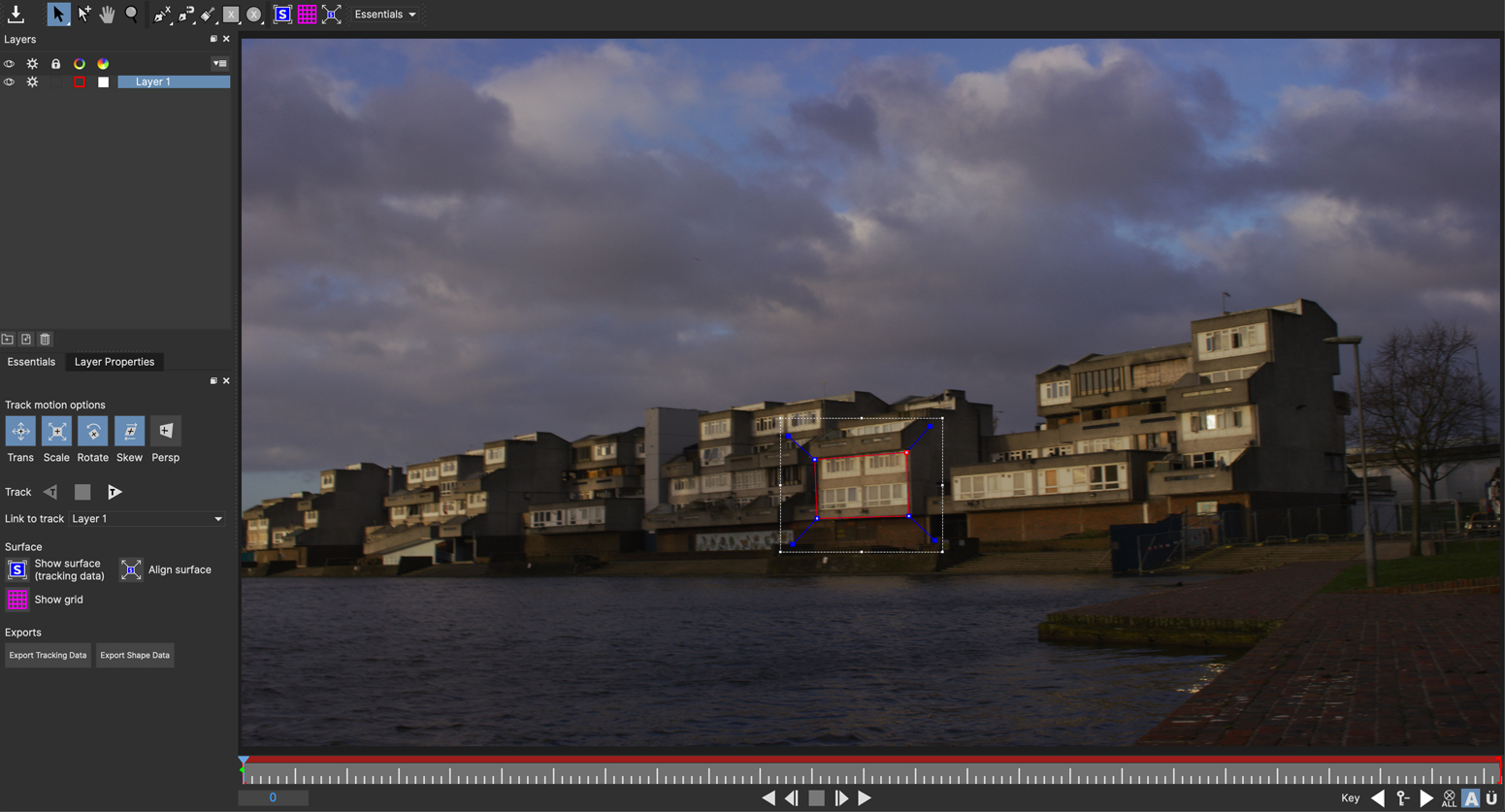Go to next keyframe
Image resolution: width=1505 pixels, height=812 pixels.
tap(1426, 798)
